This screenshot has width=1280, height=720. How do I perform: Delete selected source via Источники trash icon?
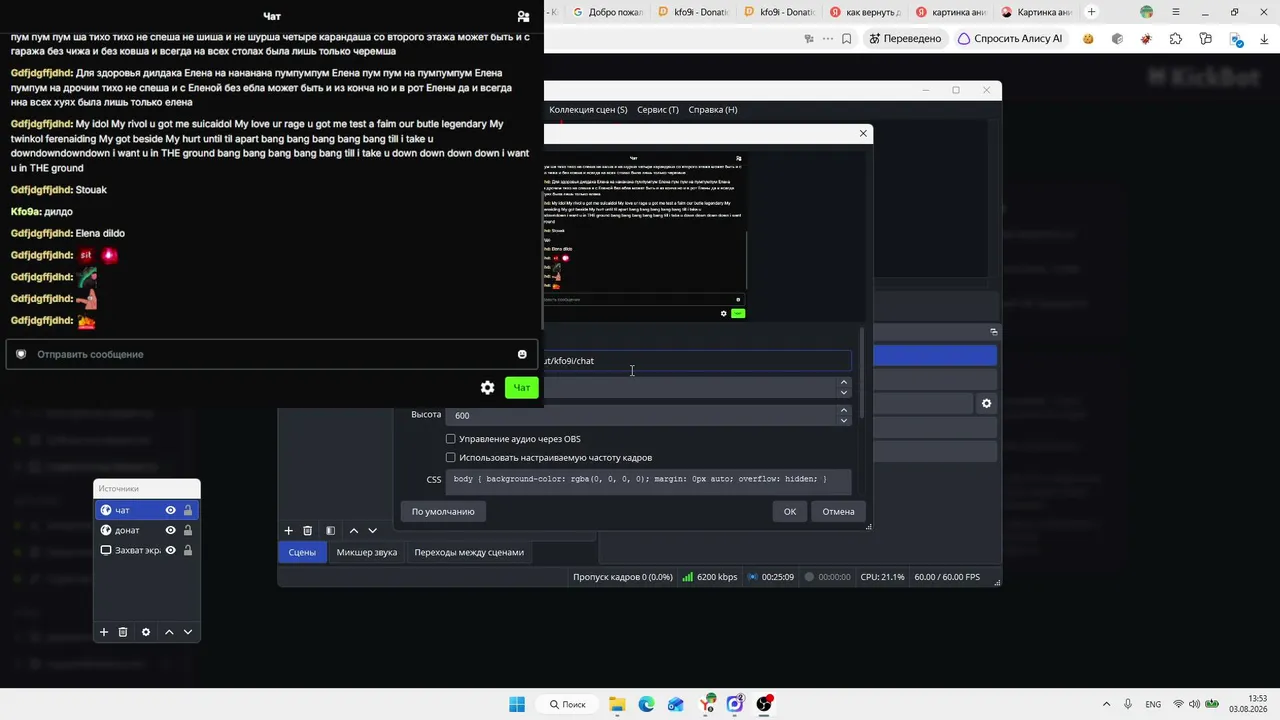point(123,632)
